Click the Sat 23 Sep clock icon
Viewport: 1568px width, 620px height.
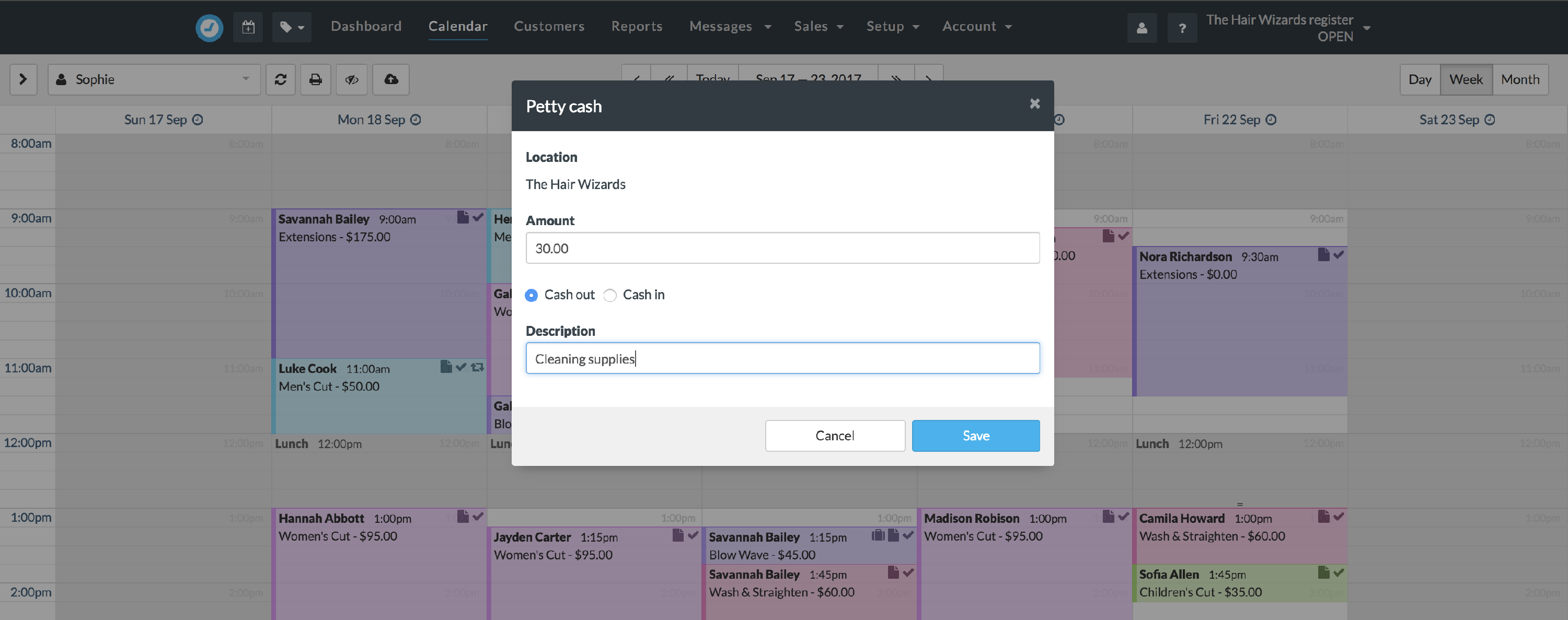1490,120
